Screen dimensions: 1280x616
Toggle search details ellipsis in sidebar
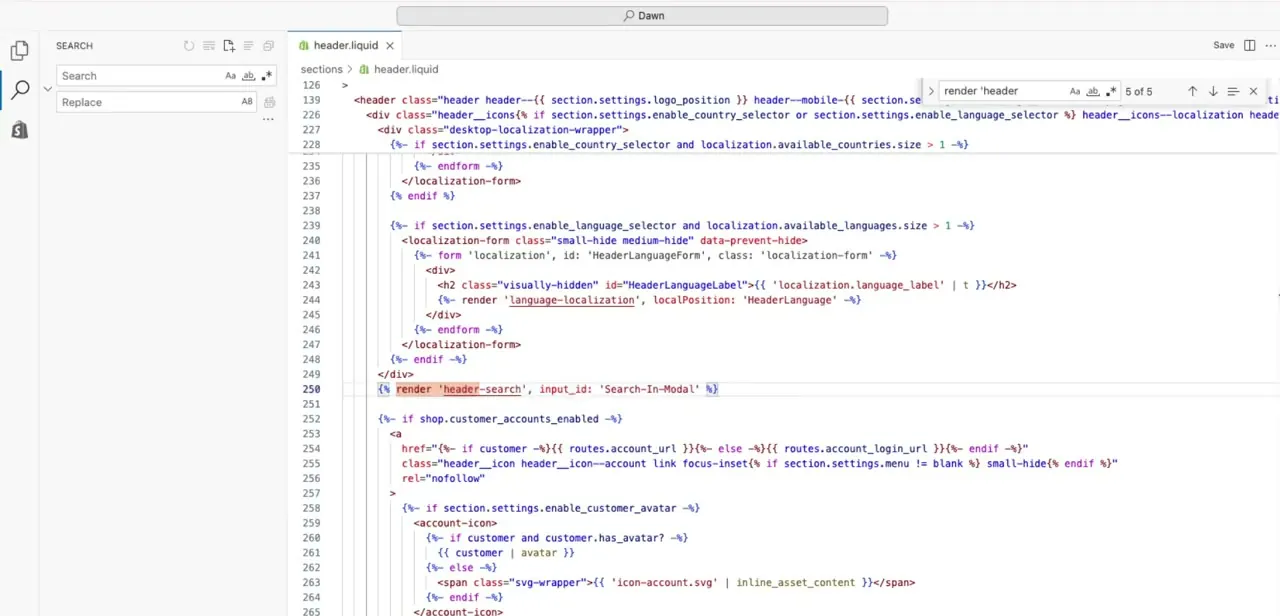pos(268,120)
